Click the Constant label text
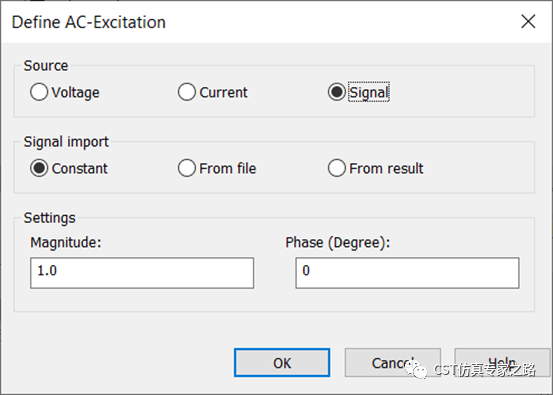The image size is (553, 395). coord(80,168)
